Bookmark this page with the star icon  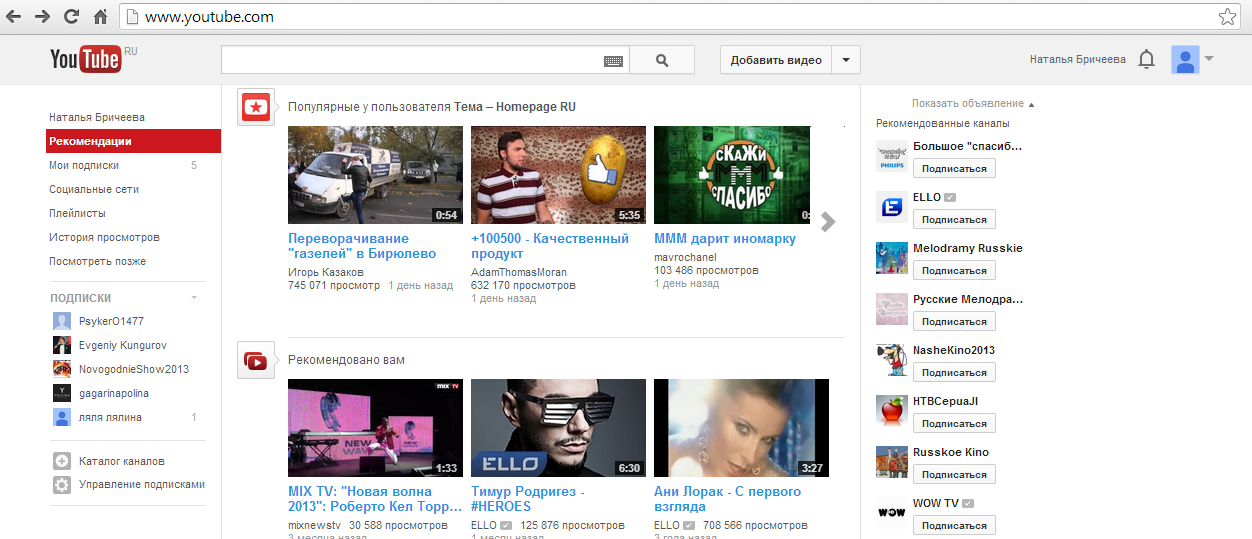pos(1227,17)
